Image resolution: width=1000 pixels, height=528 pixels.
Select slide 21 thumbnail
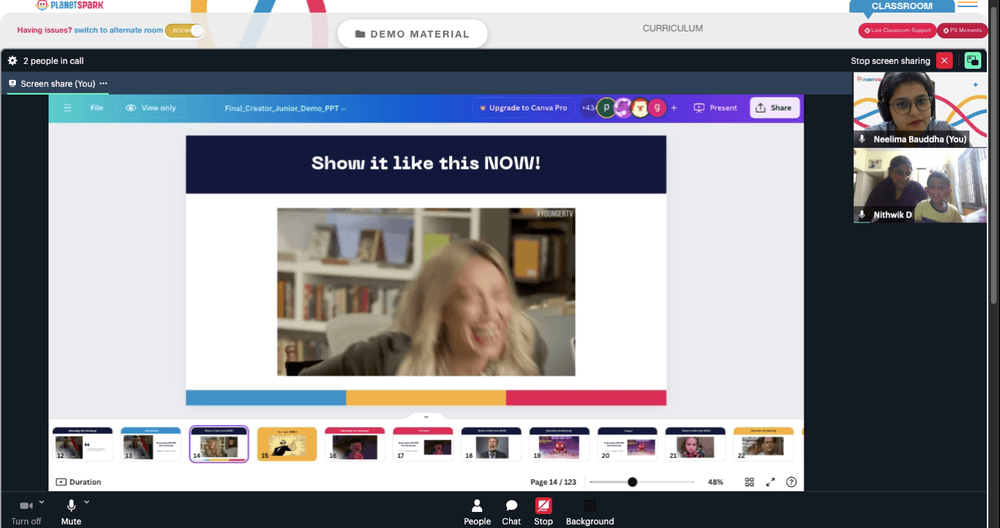pyautogui.click(x=695, y=444)
